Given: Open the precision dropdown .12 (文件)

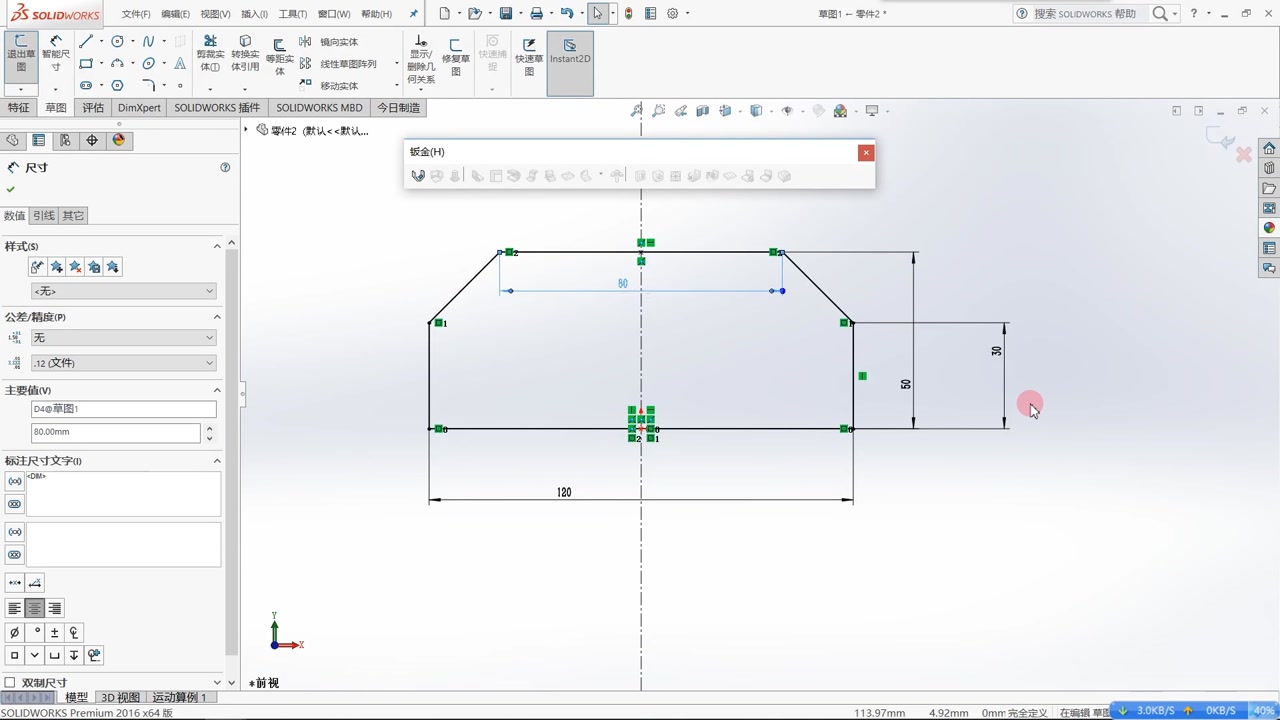Looking at the screenshot, I should pos(124,363).
